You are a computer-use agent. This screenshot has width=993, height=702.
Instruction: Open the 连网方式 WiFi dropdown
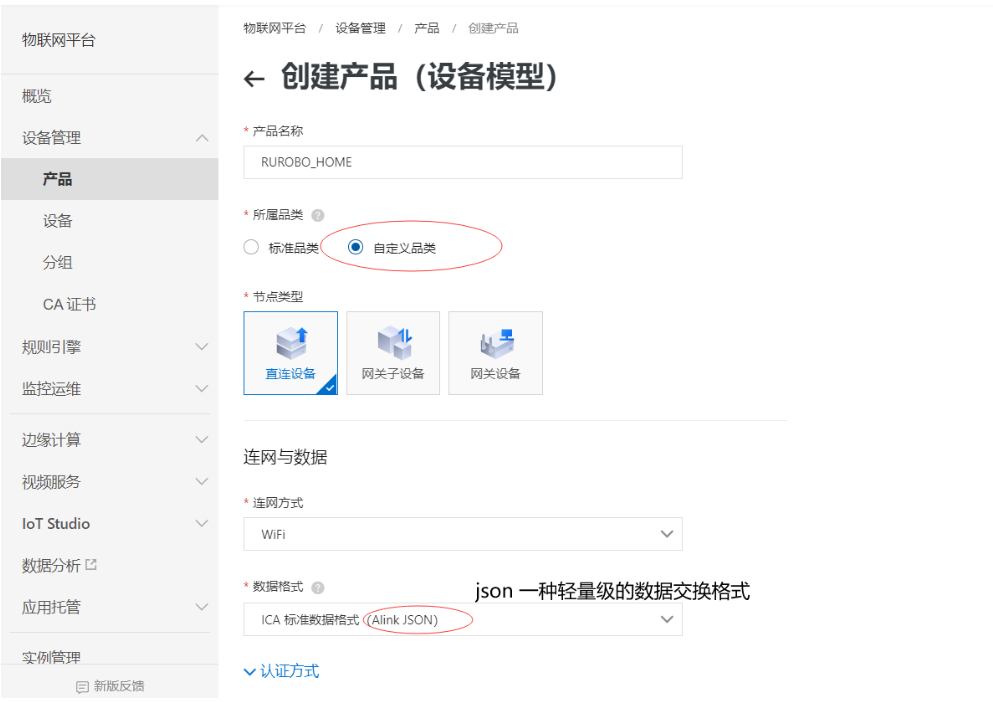coord(463,534)
